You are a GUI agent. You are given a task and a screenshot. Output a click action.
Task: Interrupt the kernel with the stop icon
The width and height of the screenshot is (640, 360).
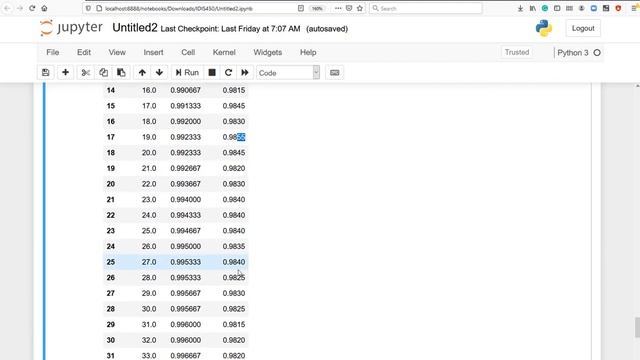(212, 73)
